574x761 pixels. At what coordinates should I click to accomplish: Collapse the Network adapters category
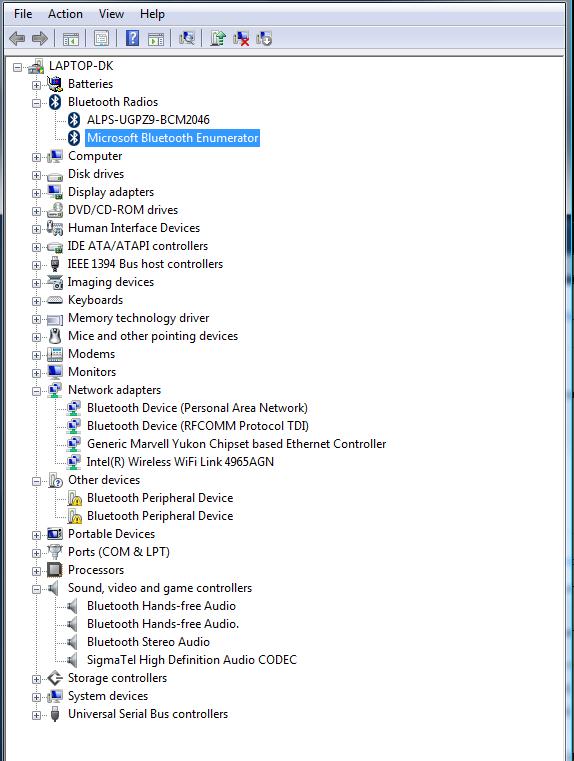click(x=36, y=391)
